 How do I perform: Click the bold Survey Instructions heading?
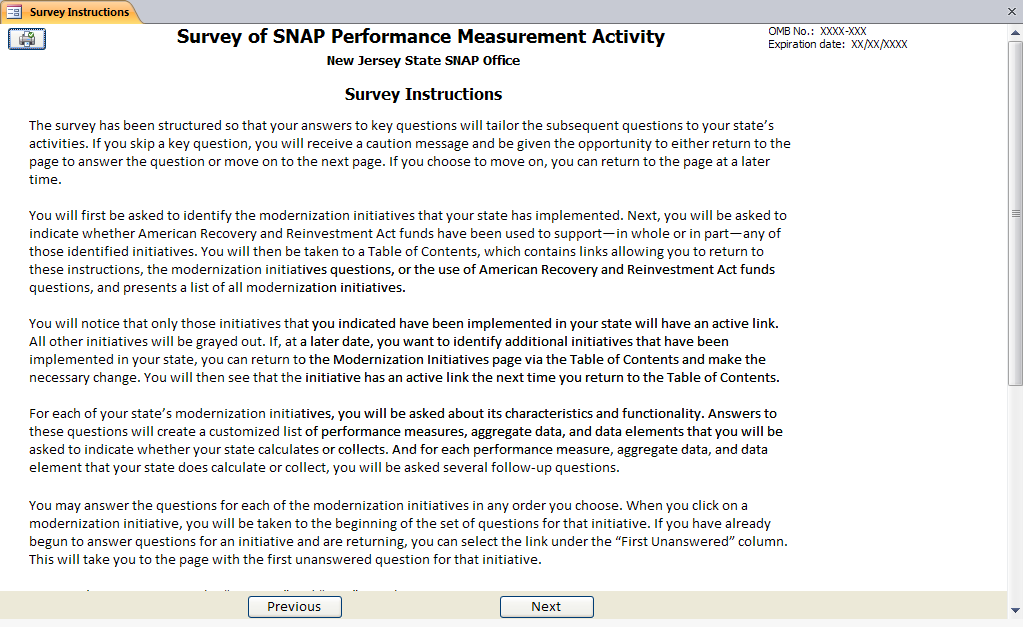(423, 95)
